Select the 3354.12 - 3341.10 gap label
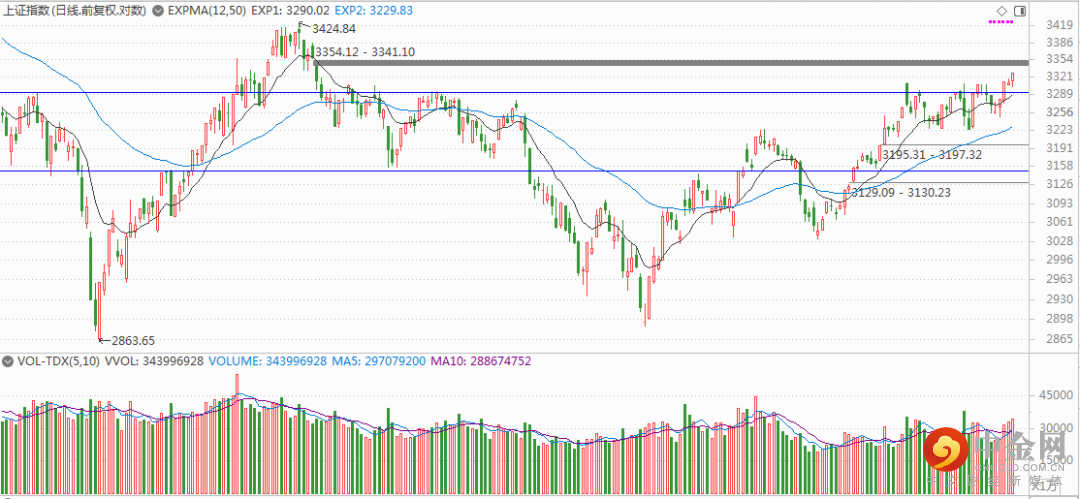Viewport: 1080px width, 499px height. pos(364,51)
